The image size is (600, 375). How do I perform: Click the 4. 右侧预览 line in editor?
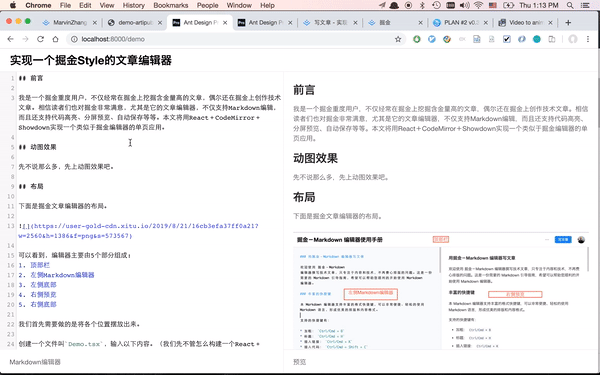pos(37,295)
